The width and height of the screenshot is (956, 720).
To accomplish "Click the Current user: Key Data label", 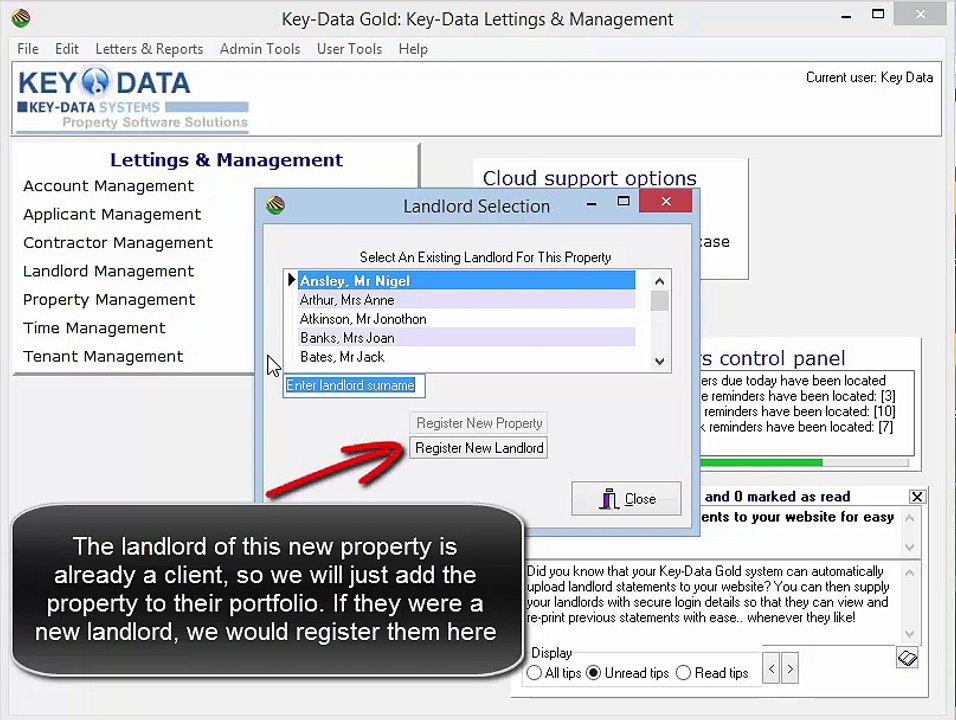I will pos(869,77).
